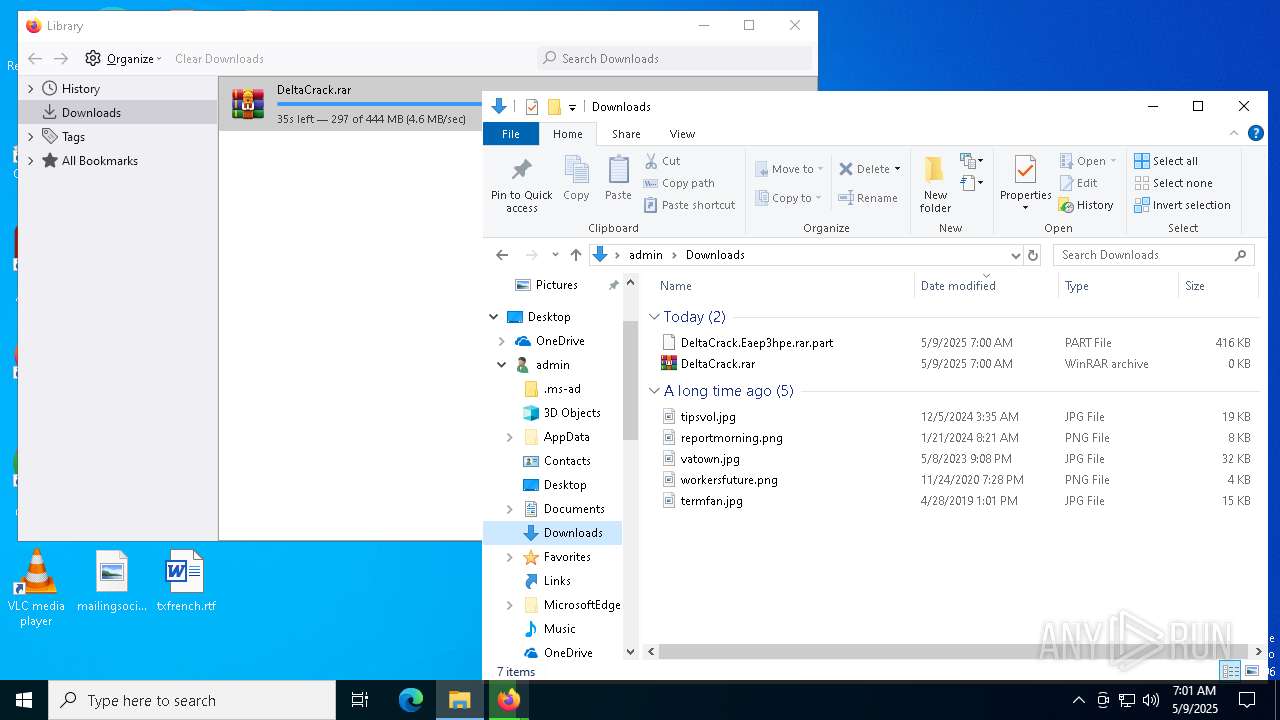Open Microsoft Edge from taskbar
This screenshot has height=720, width=1280.
411,700
